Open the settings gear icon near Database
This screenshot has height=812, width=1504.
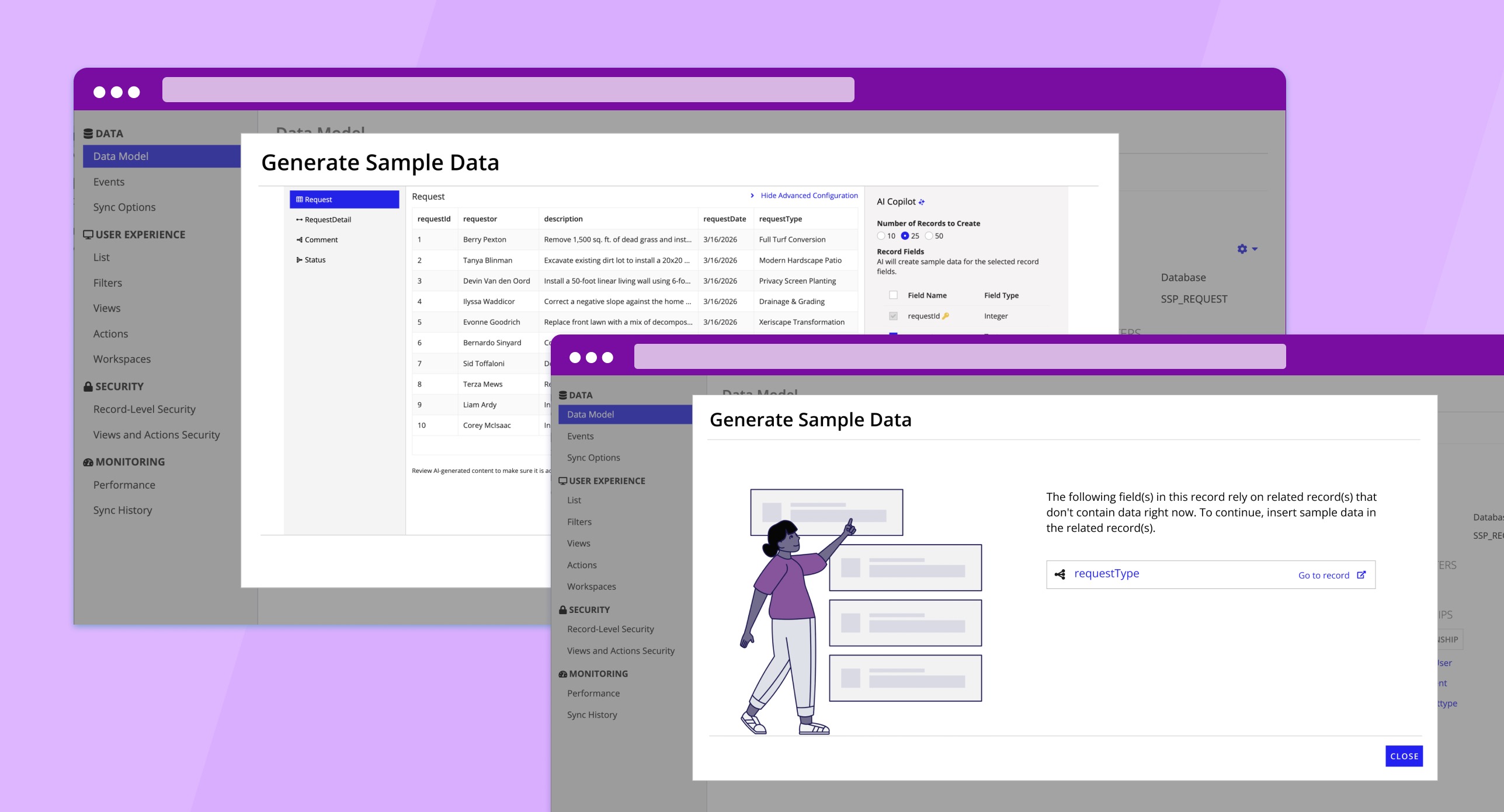point(1242,249)
